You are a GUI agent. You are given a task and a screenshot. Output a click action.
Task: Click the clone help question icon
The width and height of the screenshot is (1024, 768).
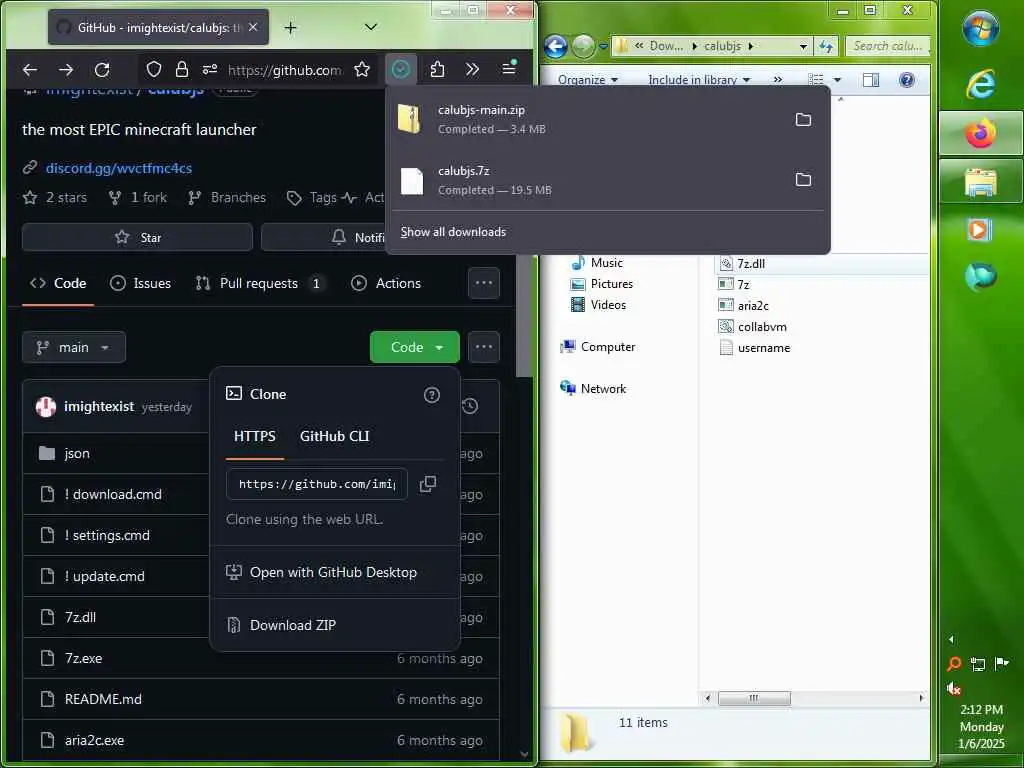point(432,394)
